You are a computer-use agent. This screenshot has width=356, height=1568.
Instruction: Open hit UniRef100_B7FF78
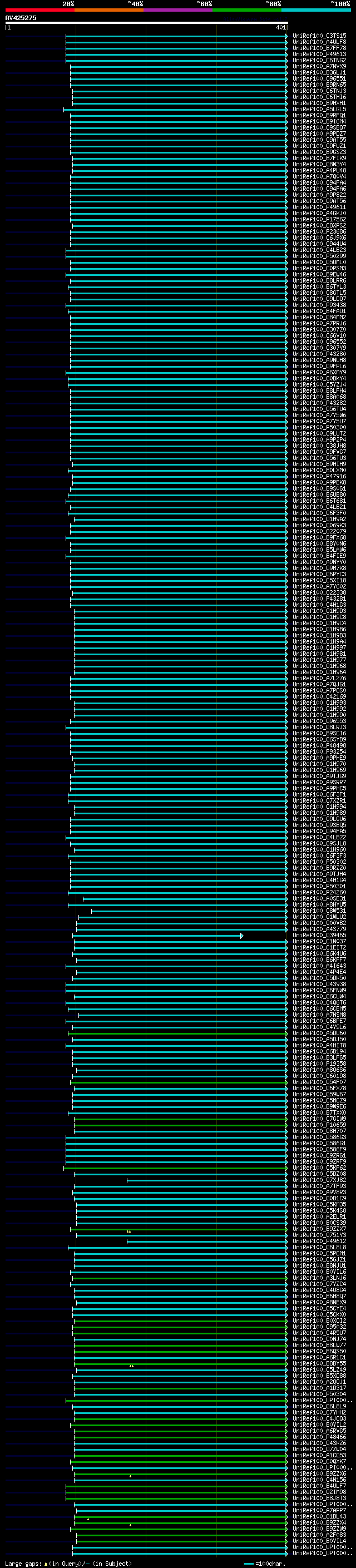pyautogui.click(x=319, y=48)
